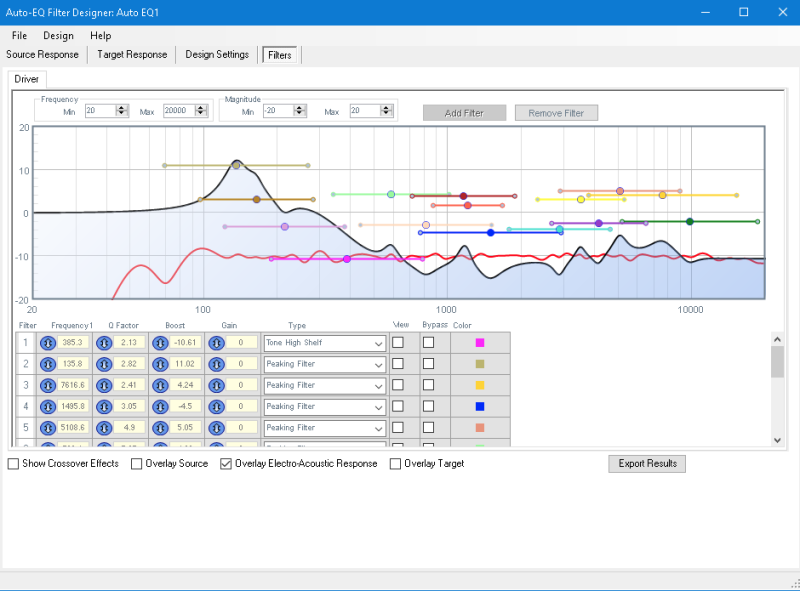The image size is (800, 591).
Task: Open the Help menu
Action: click(101, 36)
